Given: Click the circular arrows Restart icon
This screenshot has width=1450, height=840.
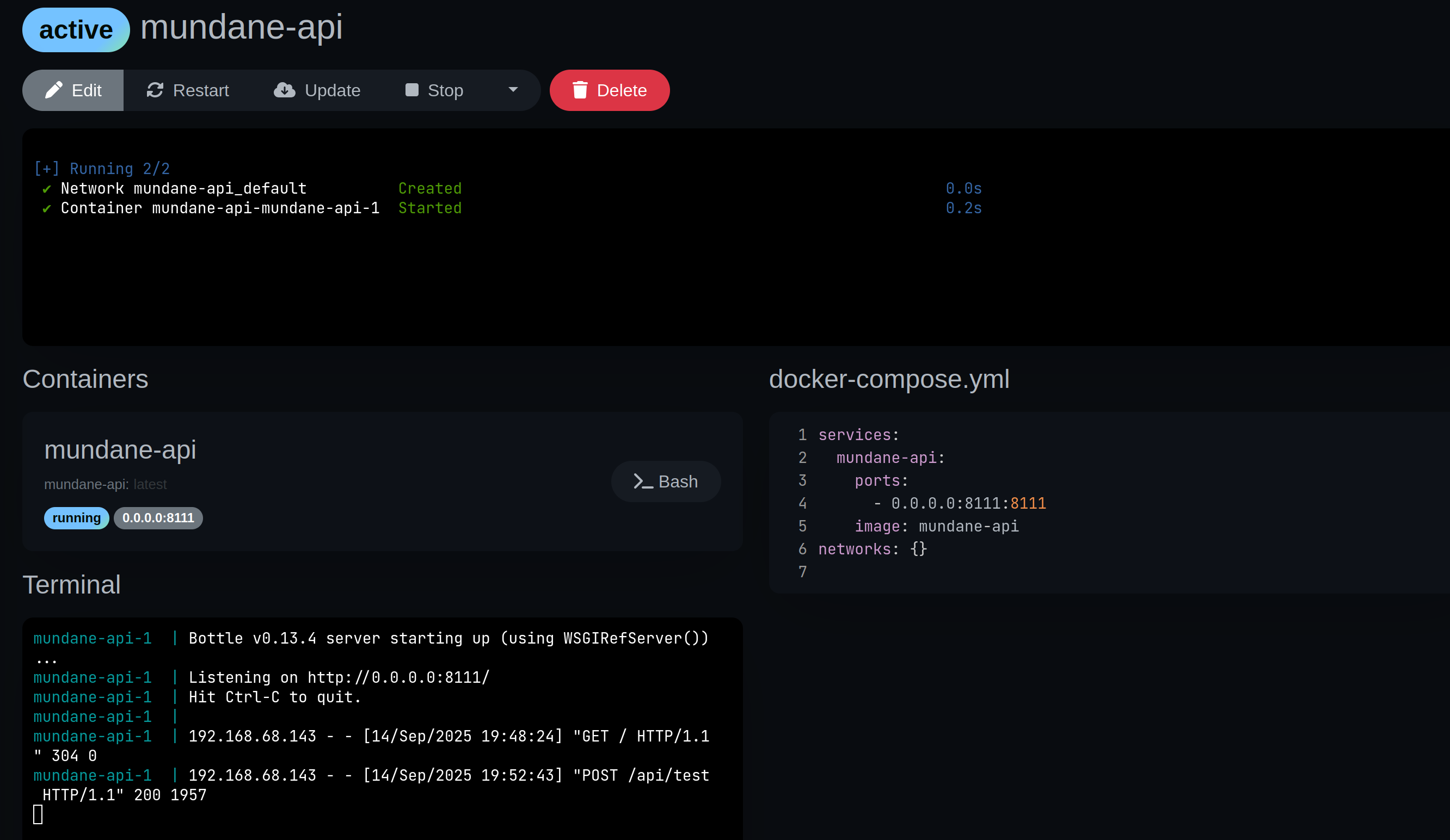Looking at the screenshot, I should pyautogui.click(x=155, y=90).
